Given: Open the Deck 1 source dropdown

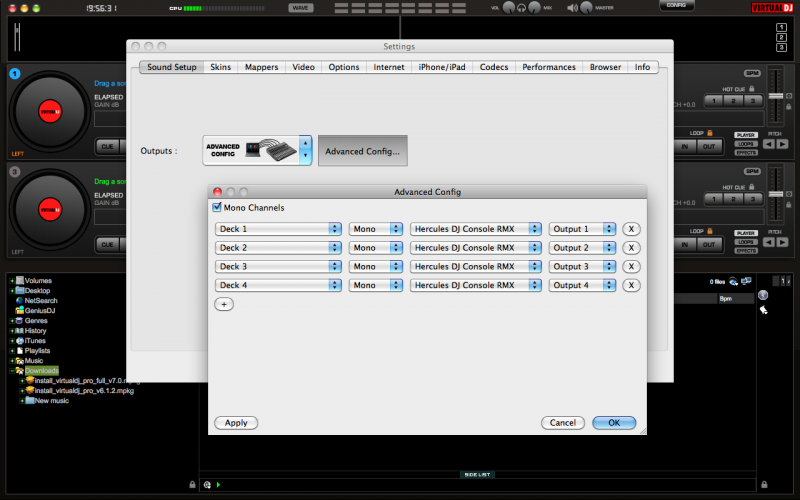Looking at the screenshot, I should 278,229.
